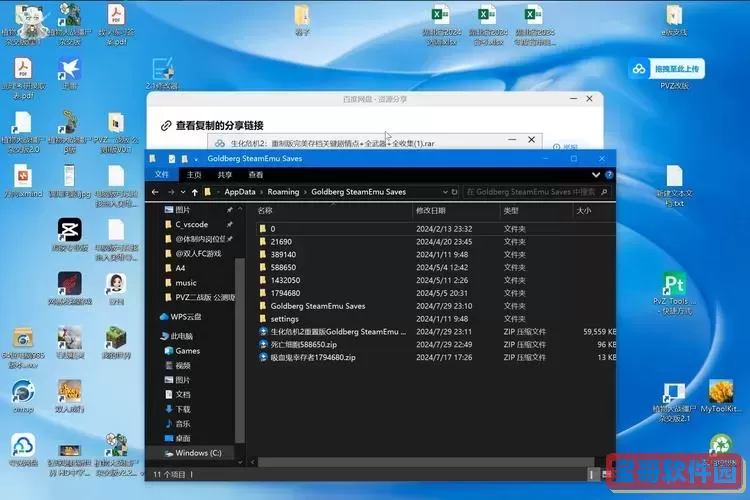Click the Properties icon in the quick access toolbar
Screen dimensions: 750x500
point(172,159)
